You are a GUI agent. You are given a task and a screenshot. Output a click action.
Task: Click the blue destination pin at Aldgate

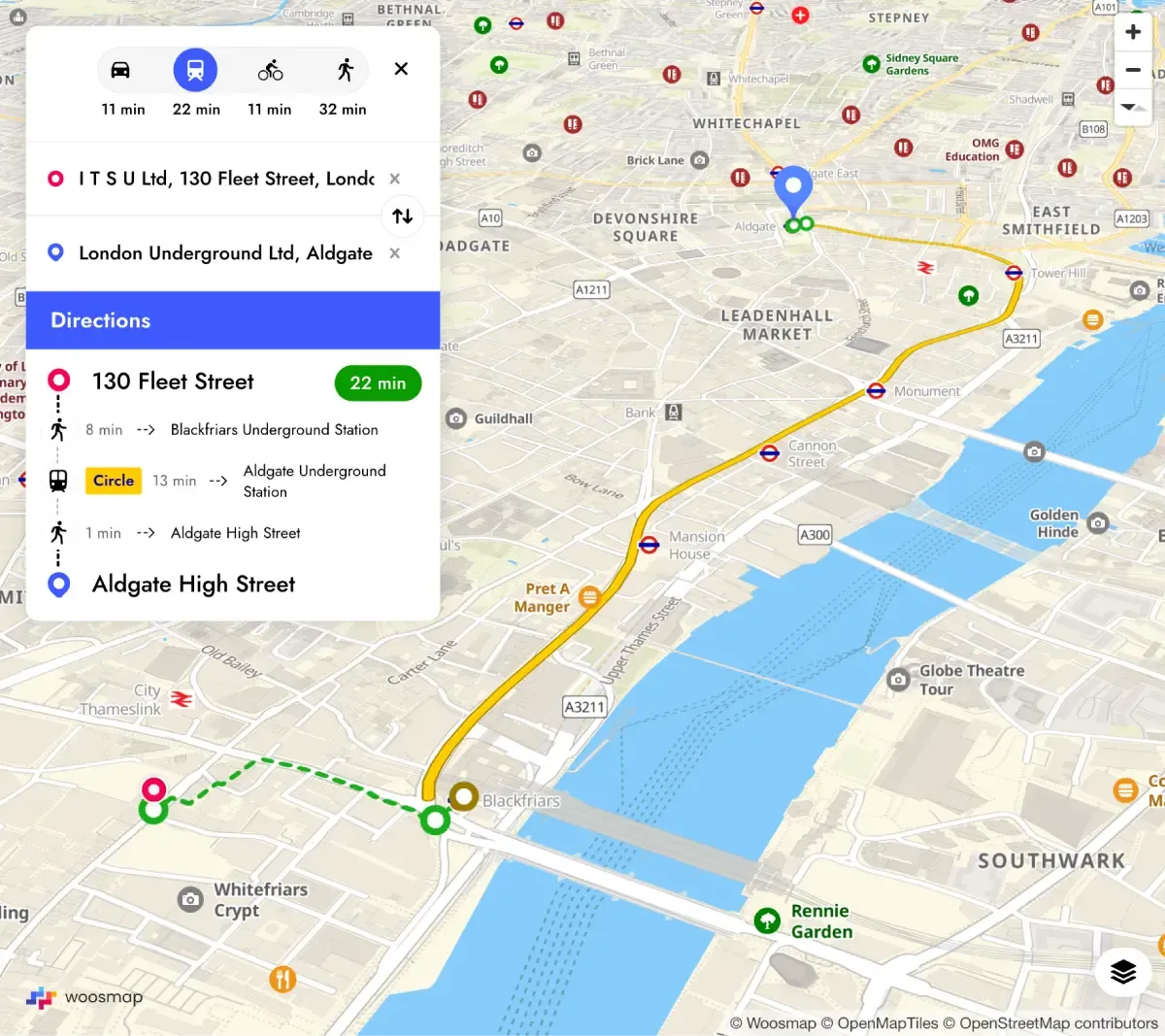(793, 191)
